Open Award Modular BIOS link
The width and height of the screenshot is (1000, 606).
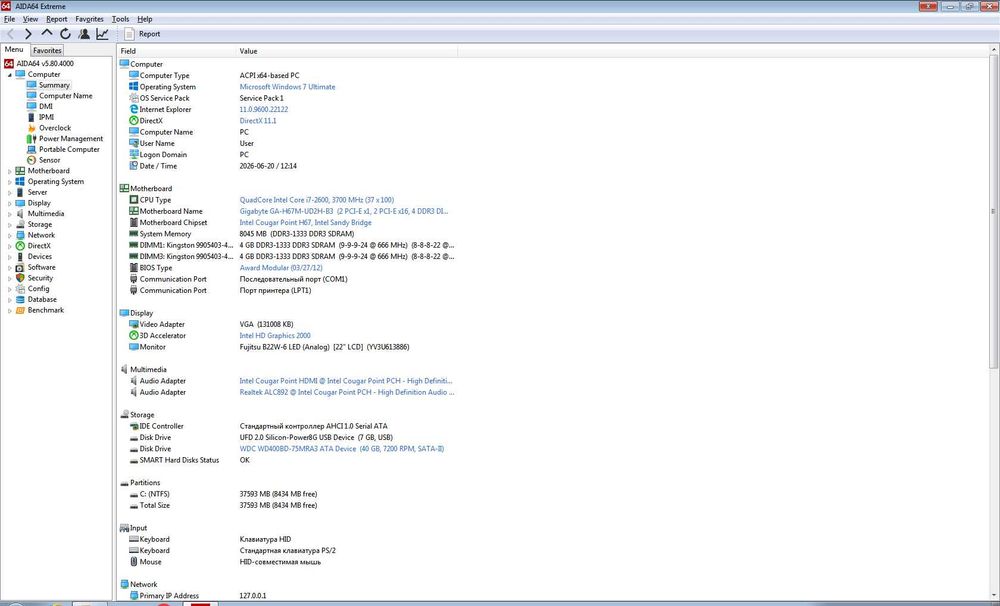tap(281, 268)
